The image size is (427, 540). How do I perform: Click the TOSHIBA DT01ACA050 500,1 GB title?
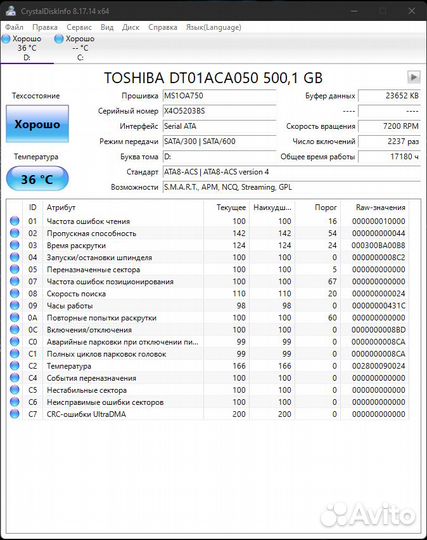(x=213, y=77)
